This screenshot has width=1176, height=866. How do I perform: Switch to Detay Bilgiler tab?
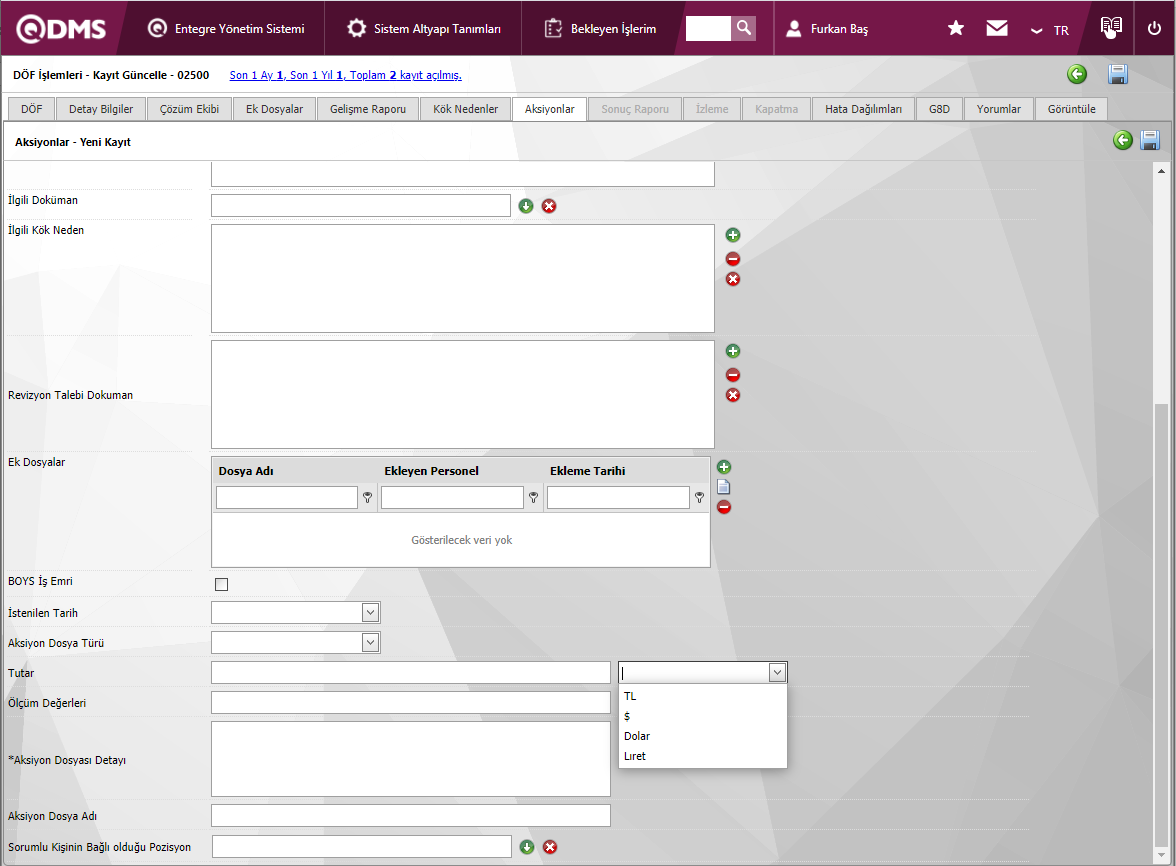100,109
